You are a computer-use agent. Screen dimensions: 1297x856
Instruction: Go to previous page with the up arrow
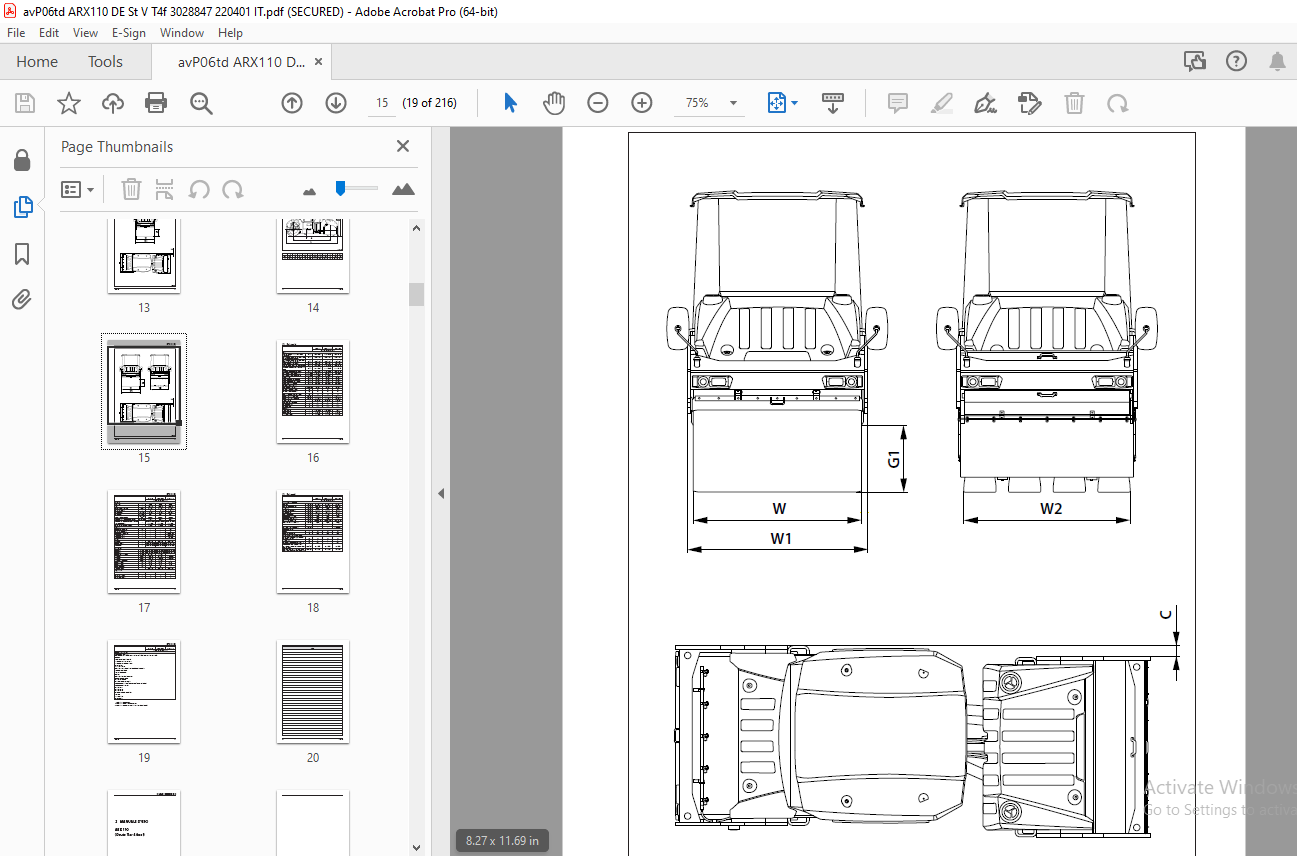click(292, 103)
